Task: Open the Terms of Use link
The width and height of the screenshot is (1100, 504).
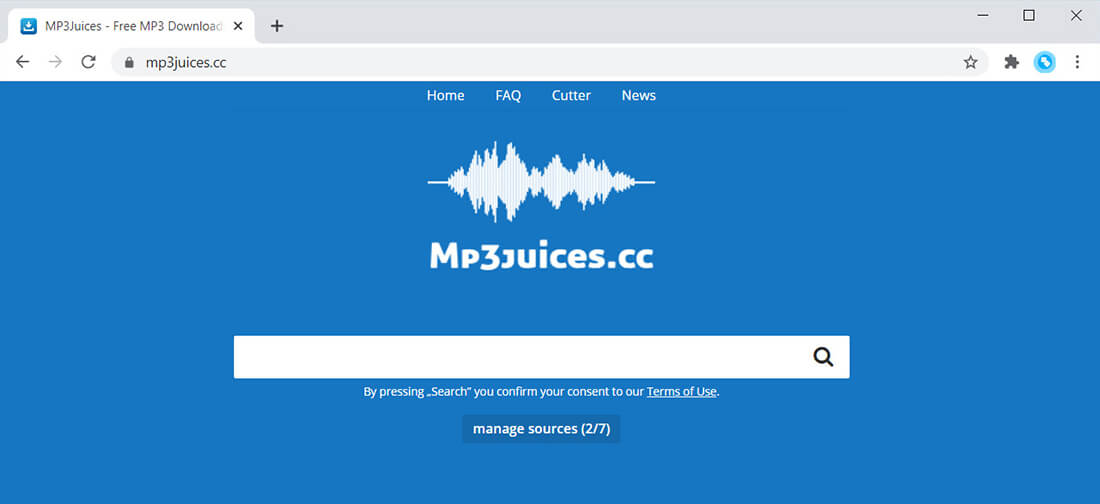Action: [681, 392]
